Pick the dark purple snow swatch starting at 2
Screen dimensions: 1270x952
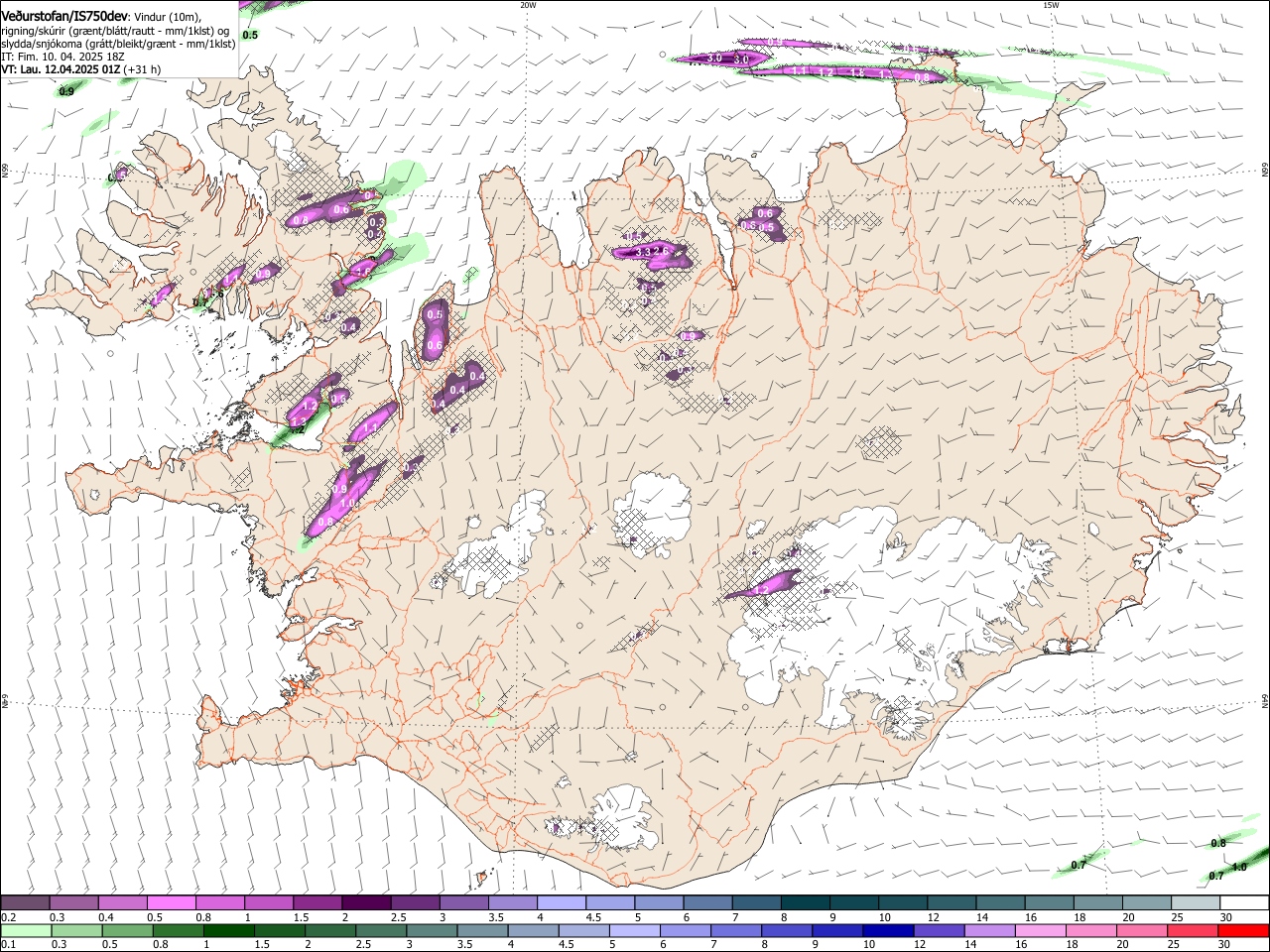pos(365,902)
